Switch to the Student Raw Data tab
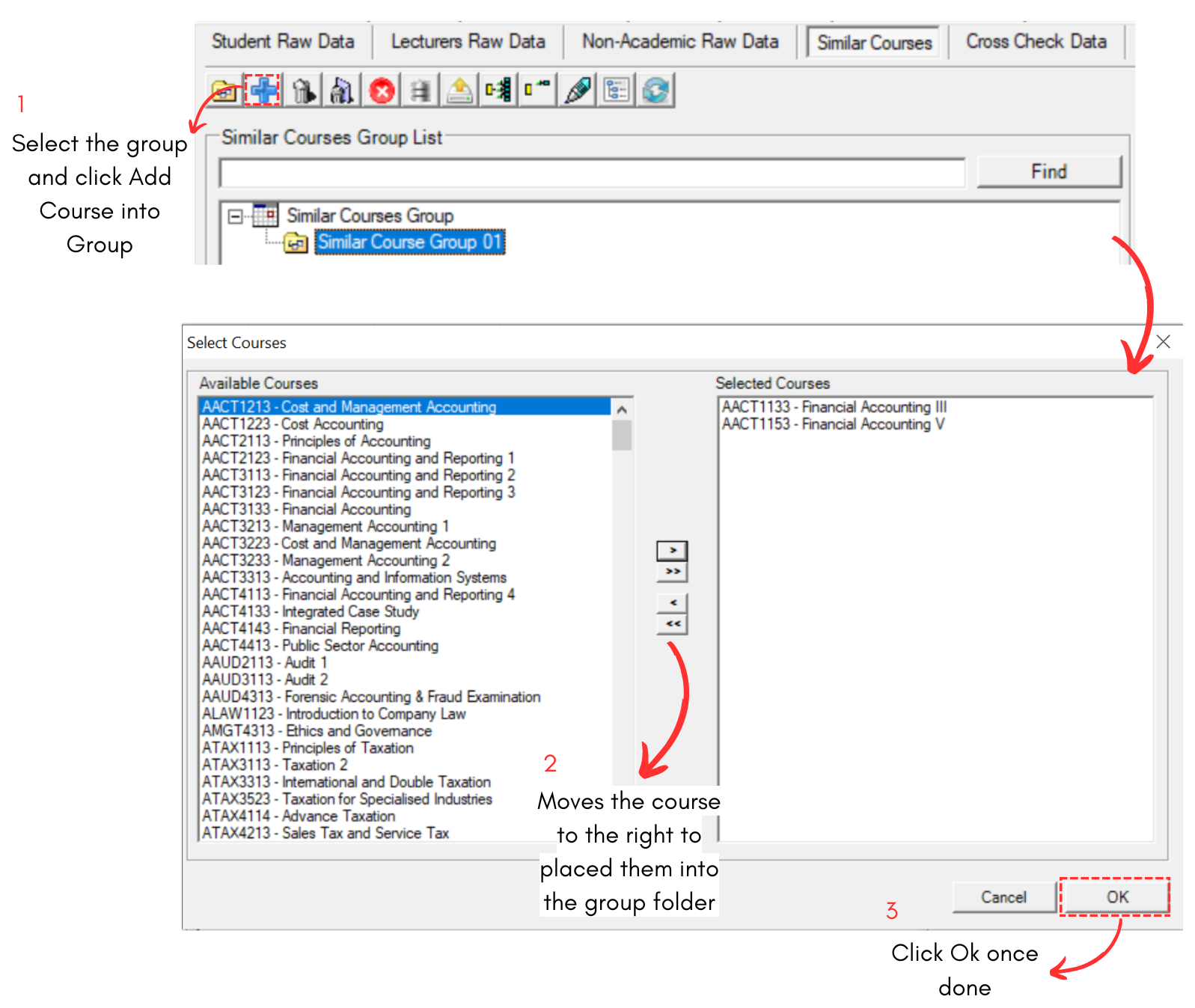This screenshot has height=1008, width=1195. click(283, 41)
